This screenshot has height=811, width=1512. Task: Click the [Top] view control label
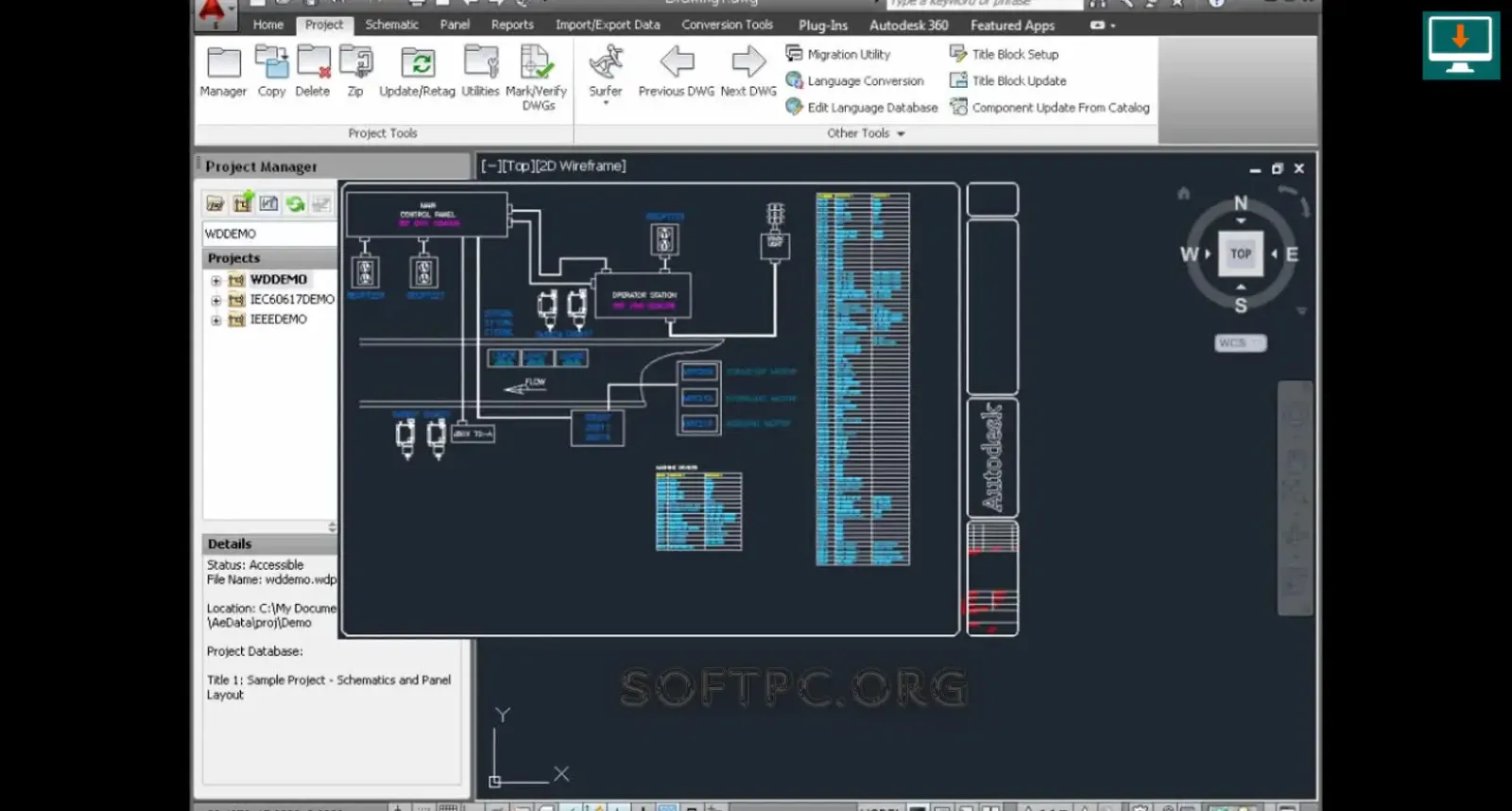(x=518, y=165)
